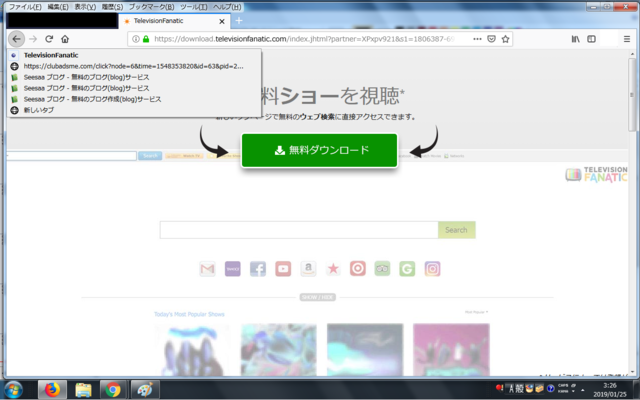The height and width of the screenshot is (400, 640).
Task: Open the Facebook shortcut icon
Action: (258, 269)
